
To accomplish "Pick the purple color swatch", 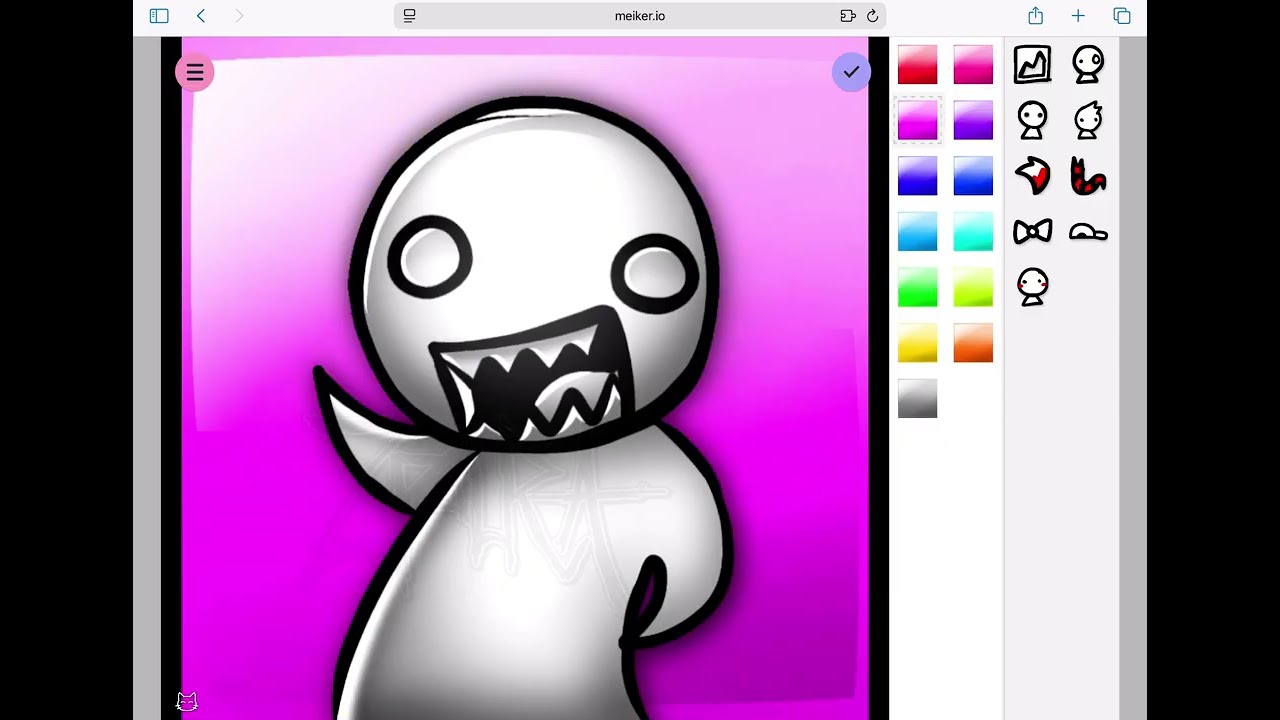I will tap(973, 121).
